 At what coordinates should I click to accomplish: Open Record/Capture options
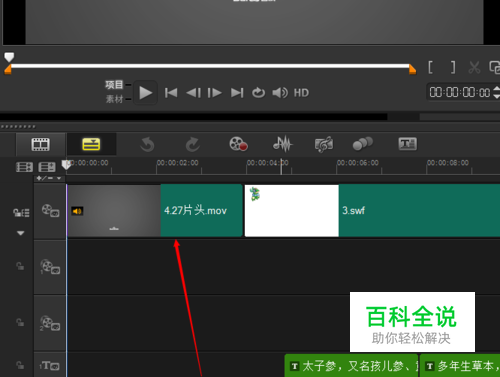click(x=238, y=144)
